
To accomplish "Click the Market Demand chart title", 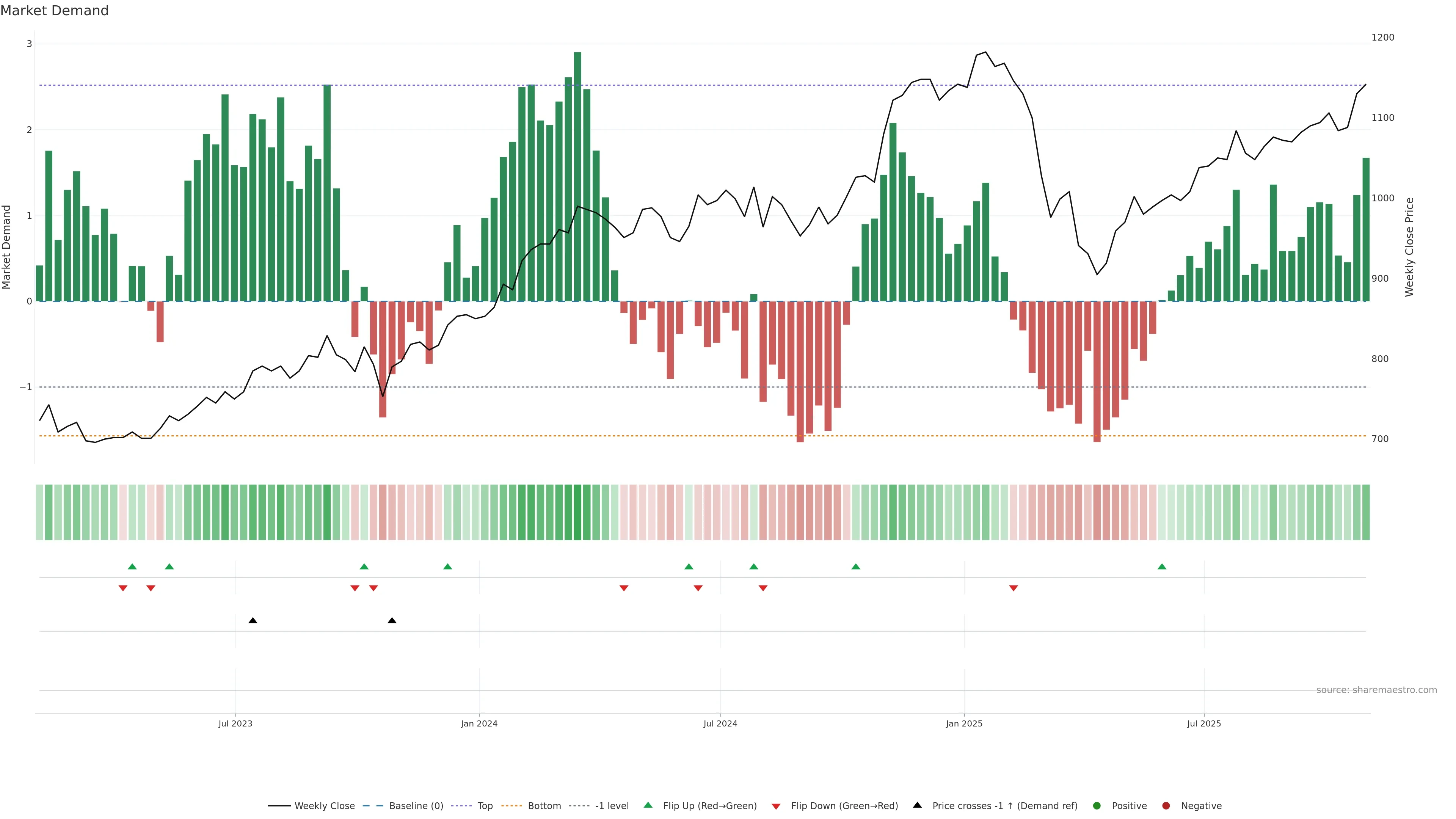I will pos(54,11).
